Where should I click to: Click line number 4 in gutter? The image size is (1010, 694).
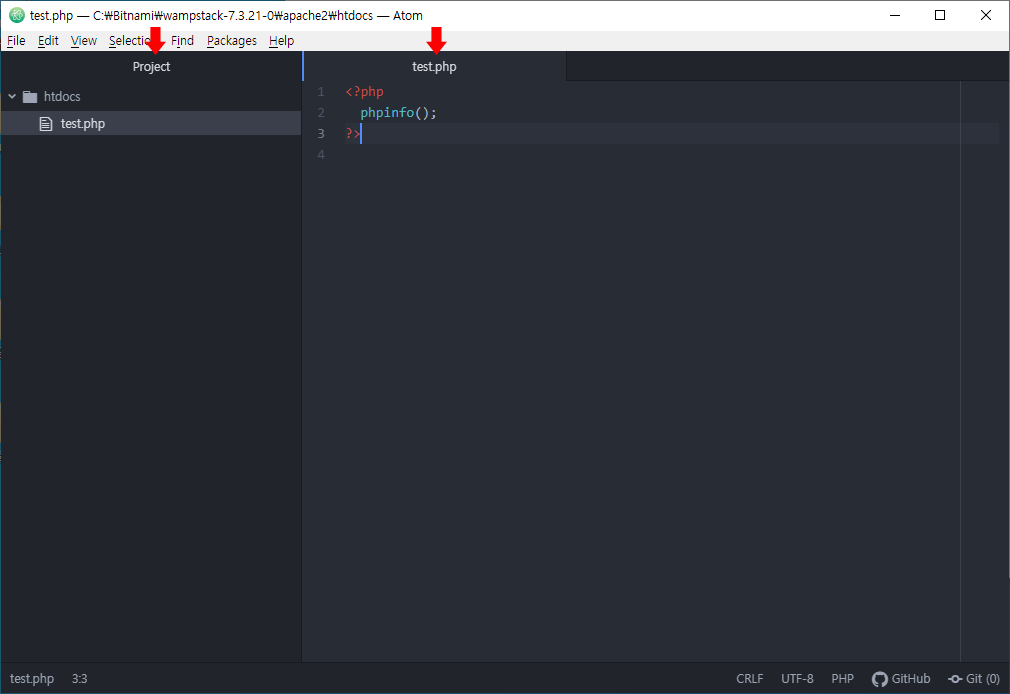(321, 155)
